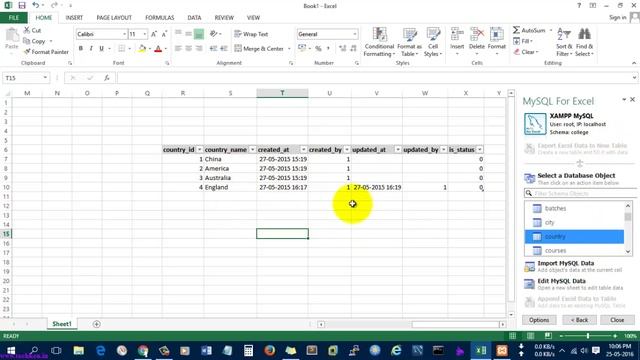Toggle Italic formatting

coord(91,49)
